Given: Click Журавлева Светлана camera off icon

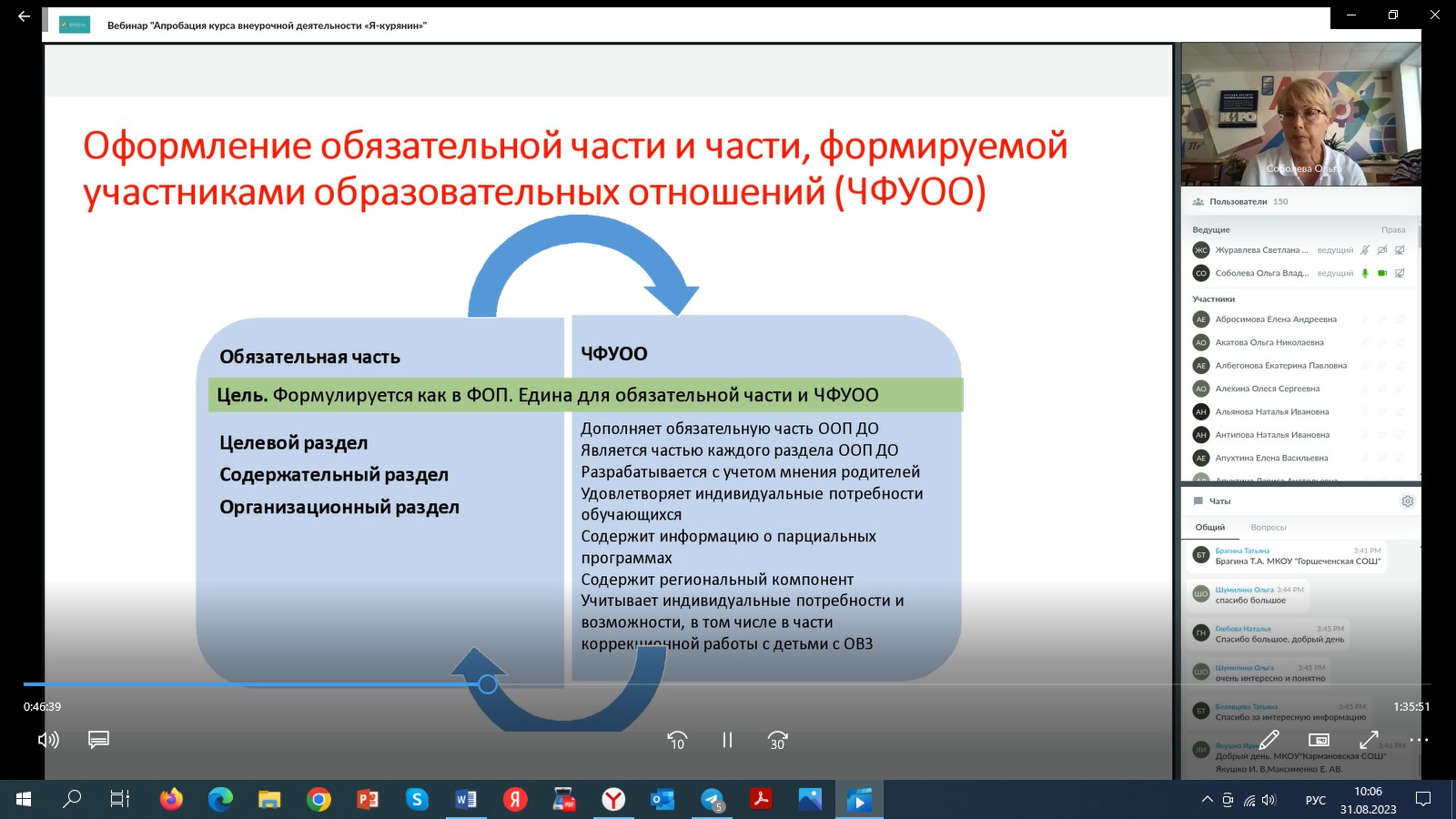Looking at the screenshot, I should [x=1382, y=249].
